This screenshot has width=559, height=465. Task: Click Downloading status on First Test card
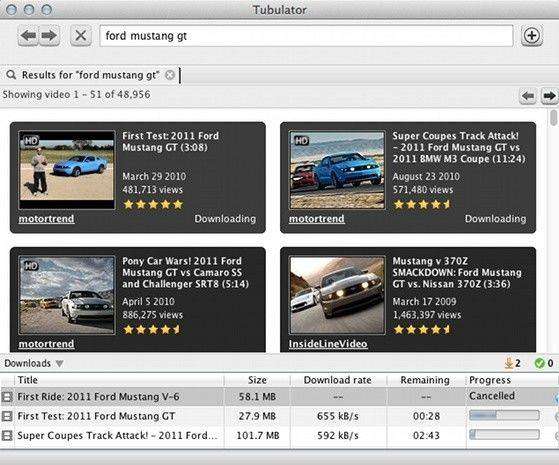click(x=225, y=219)
